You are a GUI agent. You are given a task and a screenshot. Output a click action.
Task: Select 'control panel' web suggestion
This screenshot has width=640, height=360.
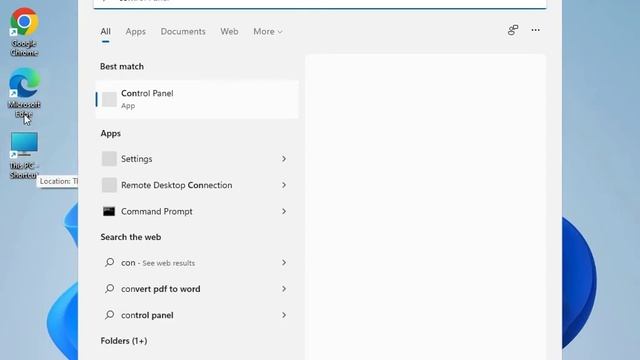(x=197, y=315)
